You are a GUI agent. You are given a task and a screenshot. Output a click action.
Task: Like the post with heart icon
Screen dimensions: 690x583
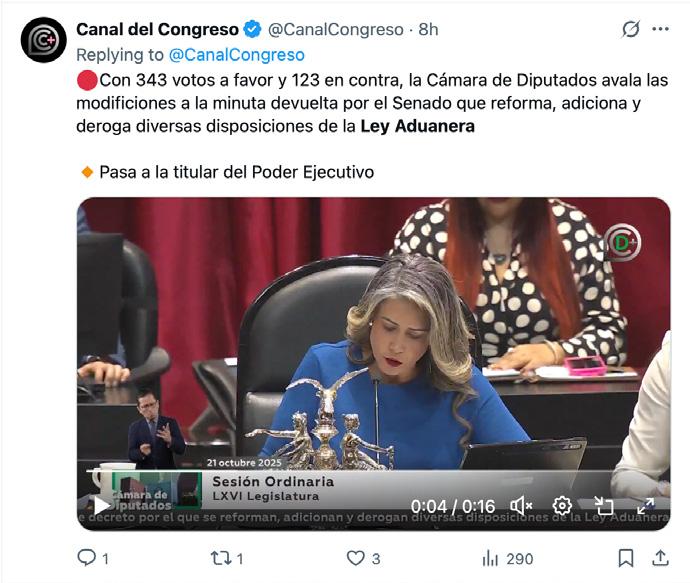pyautogui.click(x=356, y=558)
